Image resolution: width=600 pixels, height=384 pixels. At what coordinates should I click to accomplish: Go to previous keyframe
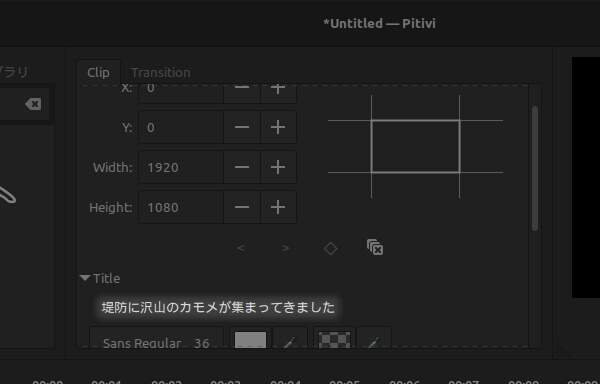tap(241, 248)
